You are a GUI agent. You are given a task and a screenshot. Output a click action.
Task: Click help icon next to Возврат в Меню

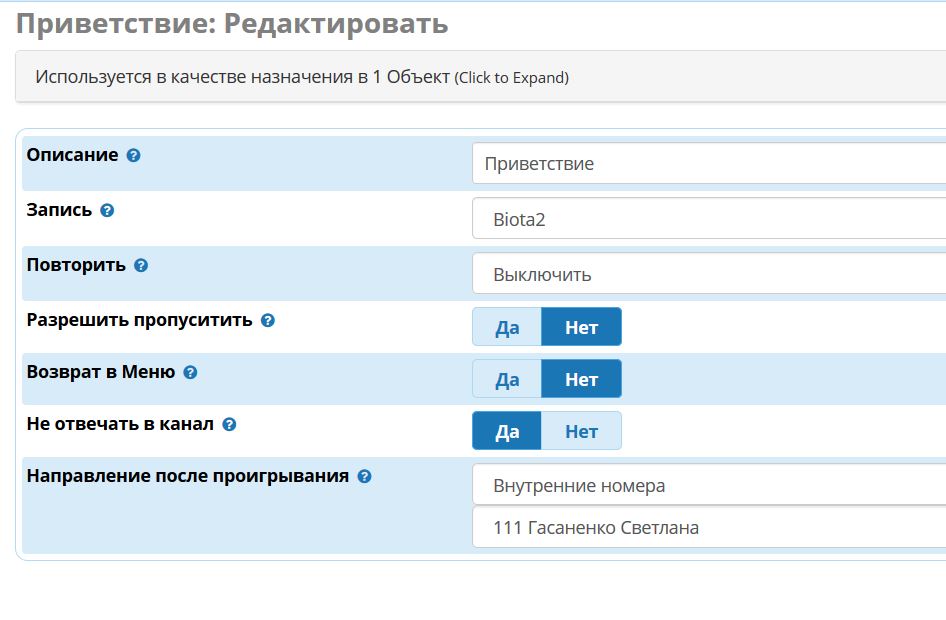point(191,372)
